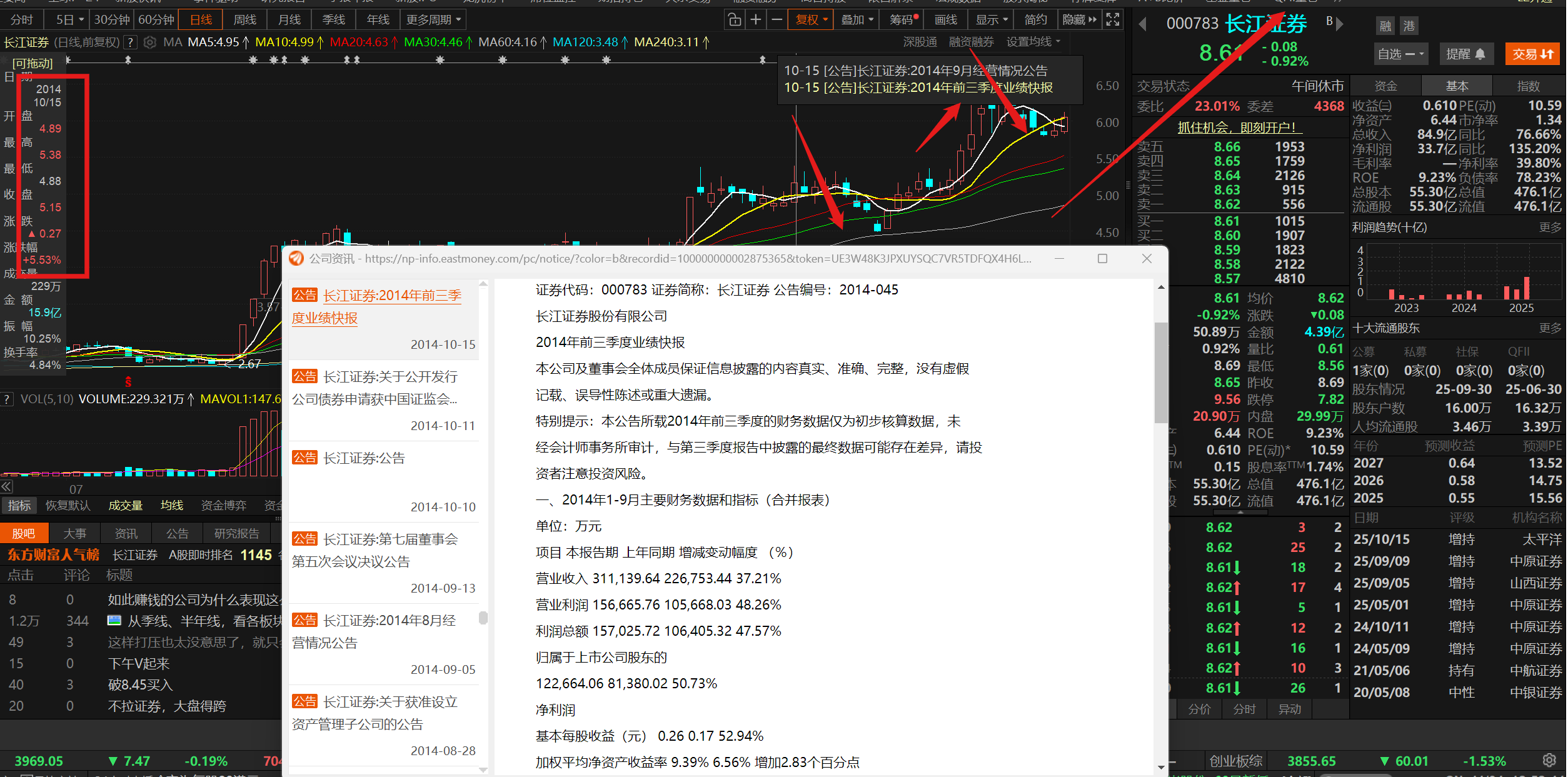Toggle 简约 simplified view
This screenshot has width=1568, height=777.
(1035, 20)
